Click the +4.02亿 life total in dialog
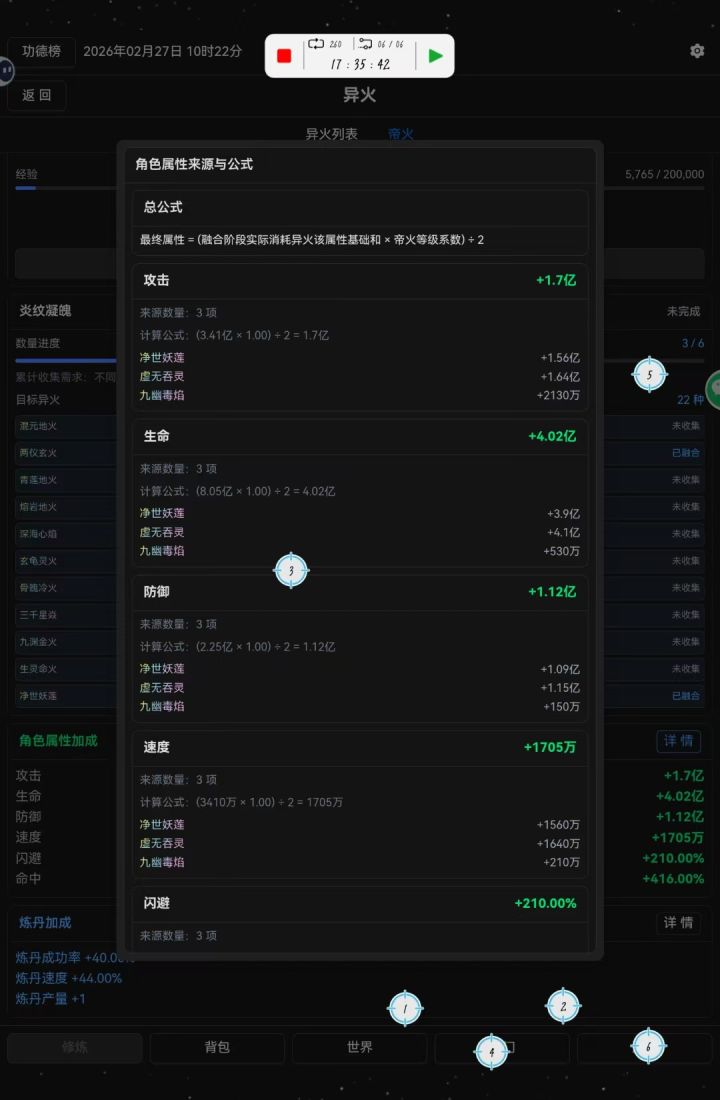This screenshot has width=720, height=1100. click(x=552, y=436)
